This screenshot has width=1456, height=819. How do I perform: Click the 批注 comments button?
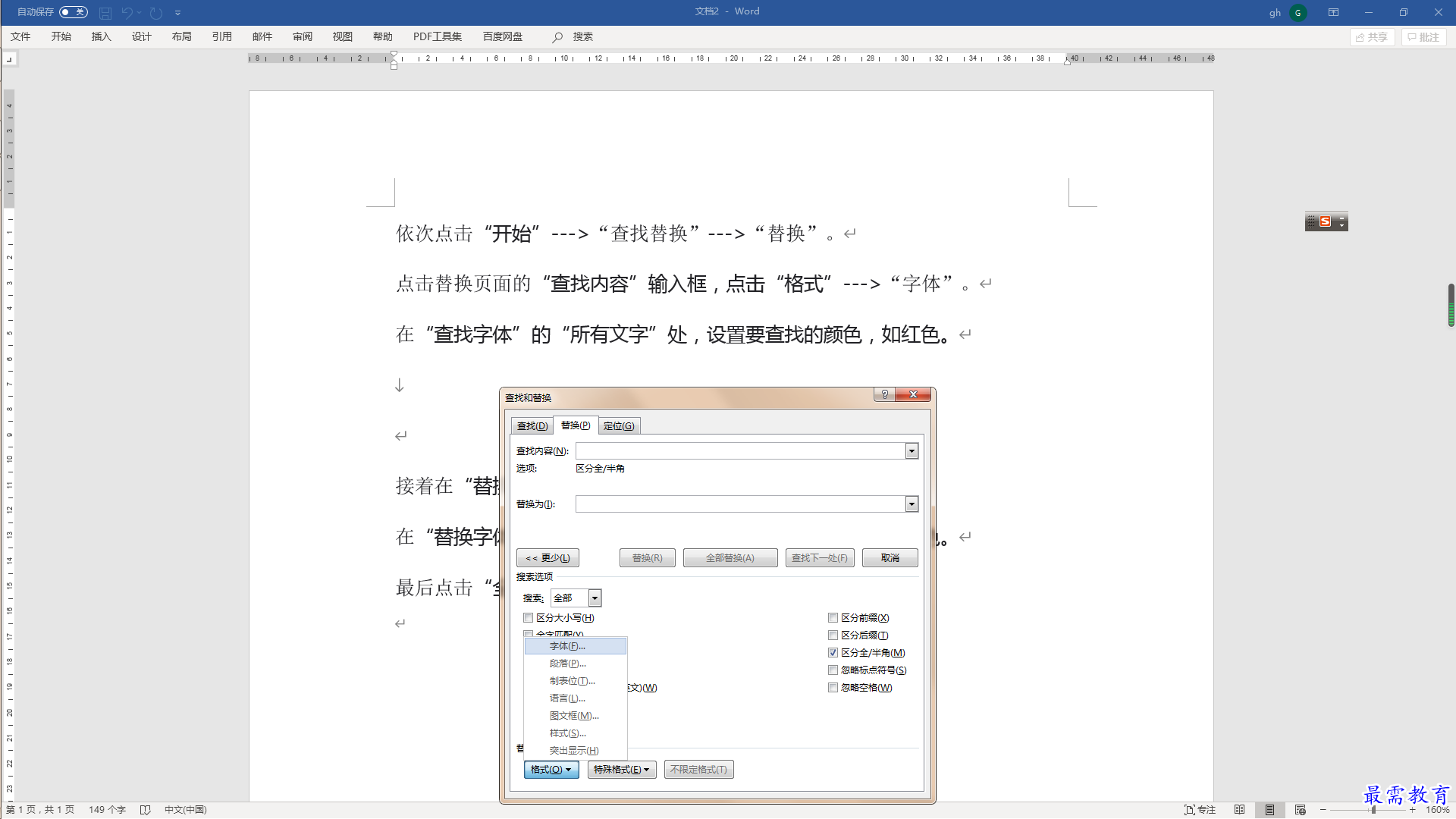point(1423,37)
